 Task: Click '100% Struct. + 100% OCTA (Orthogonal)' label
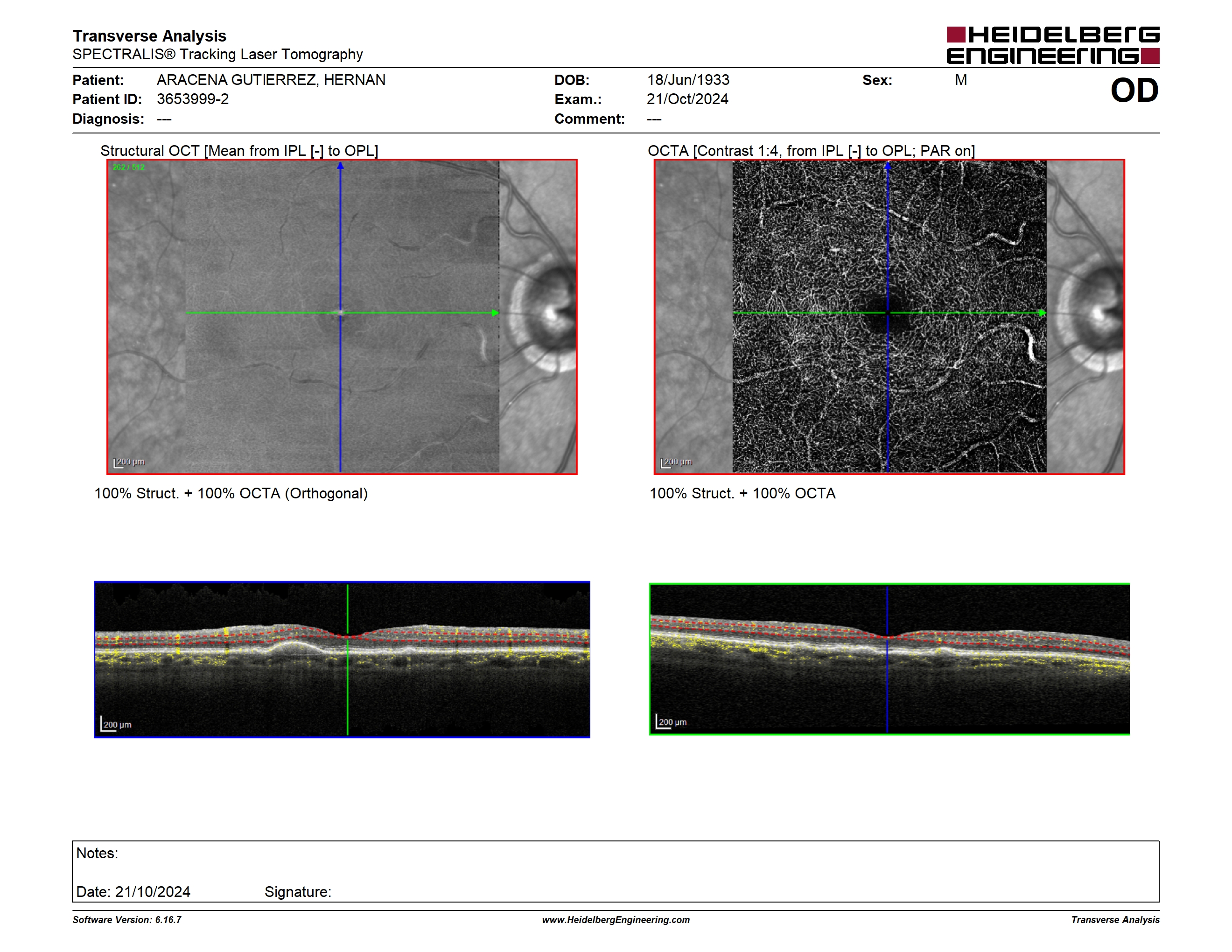231,493
